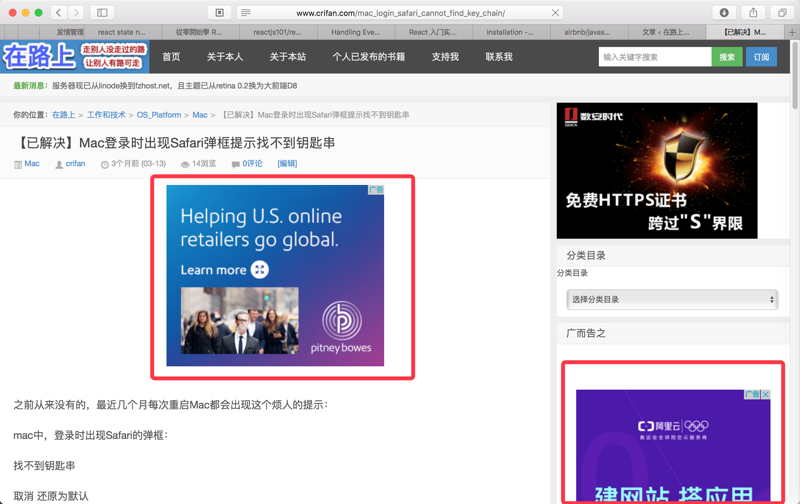
Task: Click the views eye icon beside 14浏览
Action: [185, 164]
